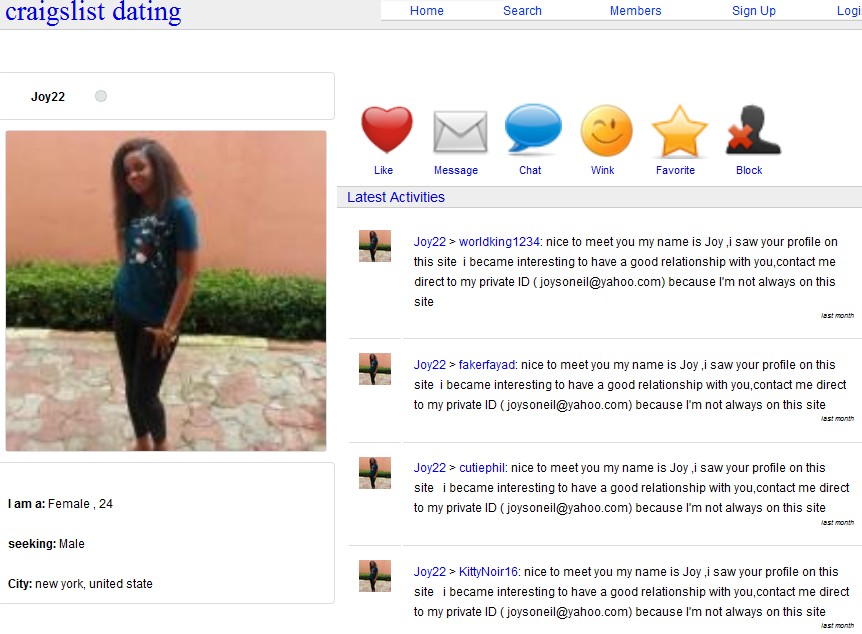
Task: Click the Chat text link
Action: click(530, 170)
